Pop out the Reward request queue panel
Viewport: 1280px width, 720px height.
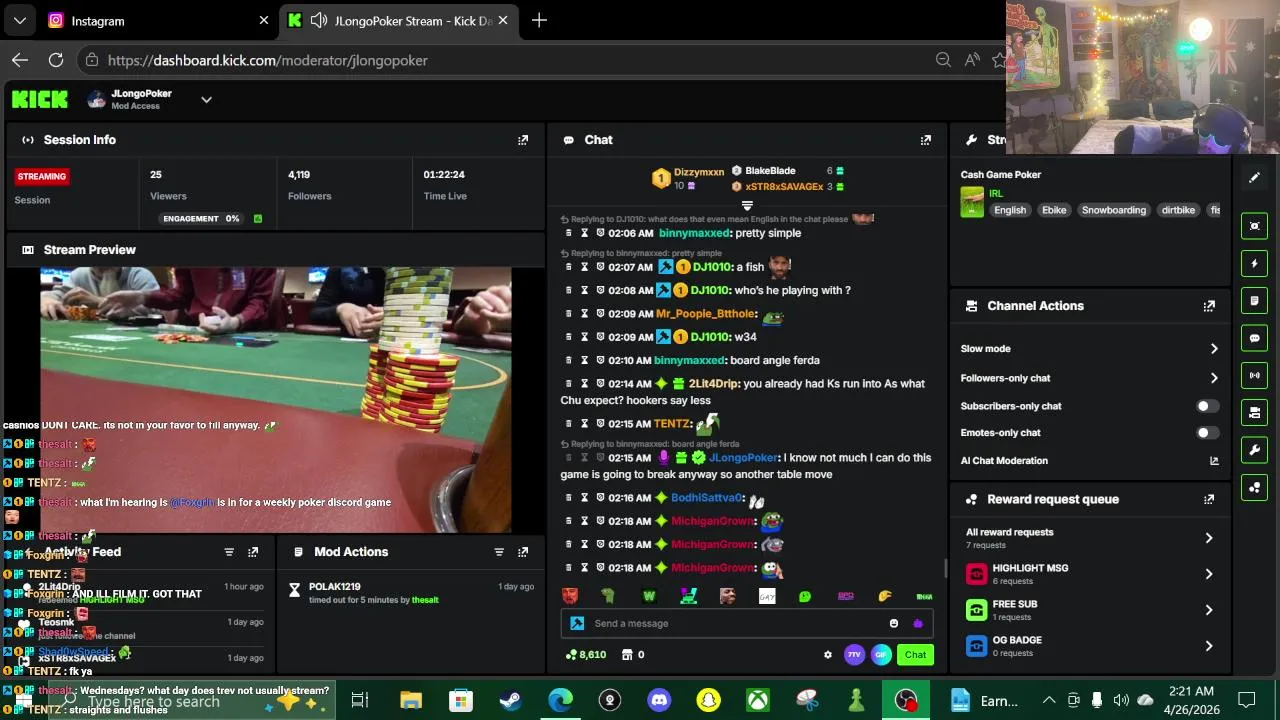click(1209, 499)
